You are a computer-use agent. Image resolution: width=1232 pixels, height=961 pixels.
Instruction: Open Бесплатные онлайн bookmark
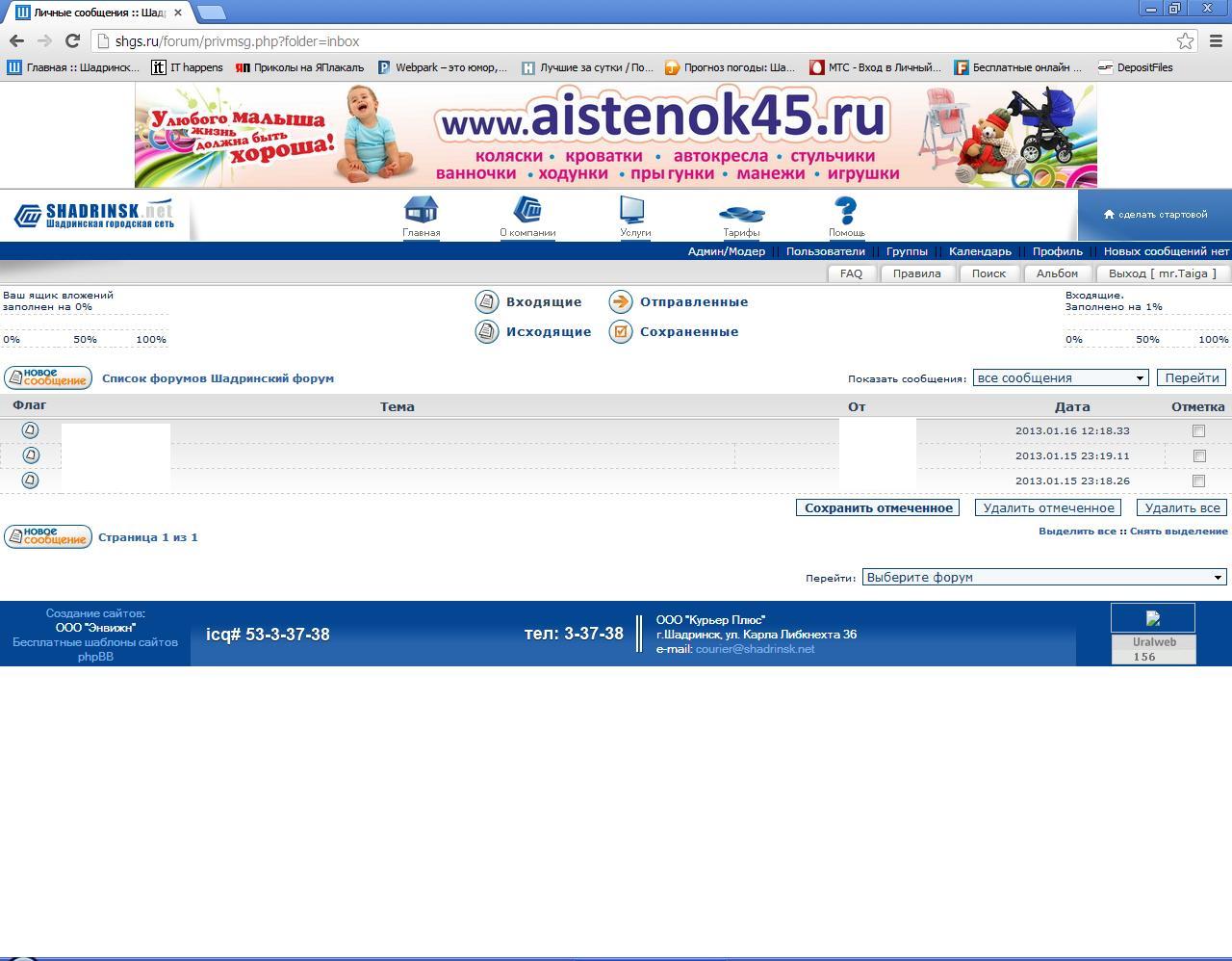(1018, 67)
